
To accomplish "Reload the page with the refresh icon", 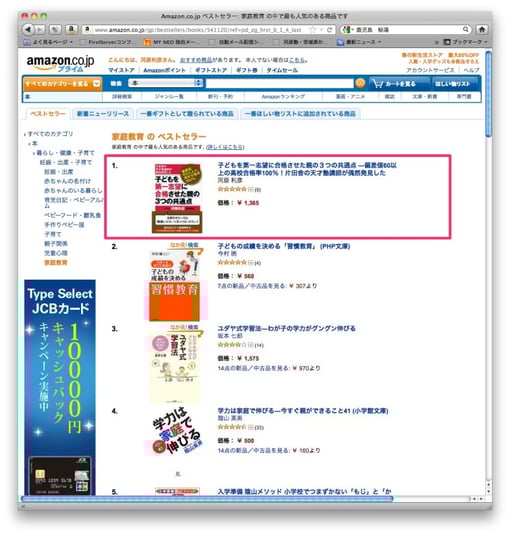I will click(330, 30).
